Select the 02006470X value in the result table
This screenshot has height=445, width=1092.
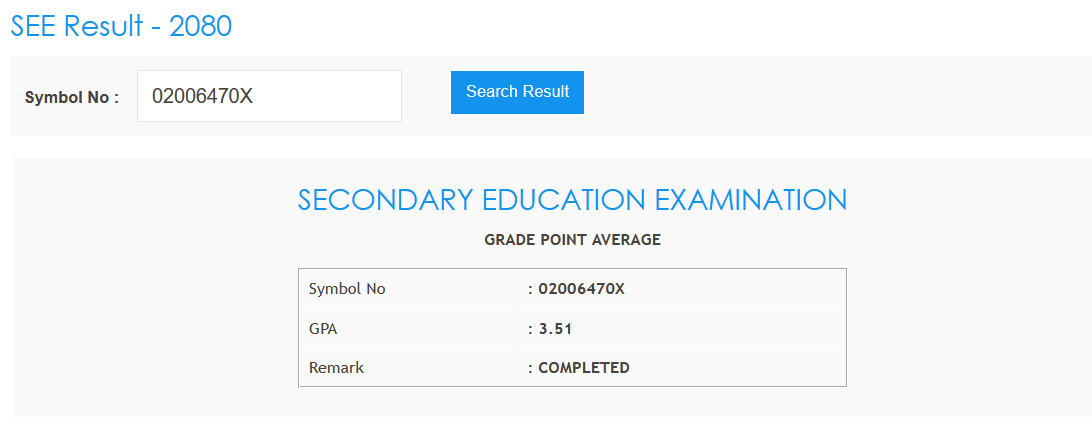click(581, 289)
